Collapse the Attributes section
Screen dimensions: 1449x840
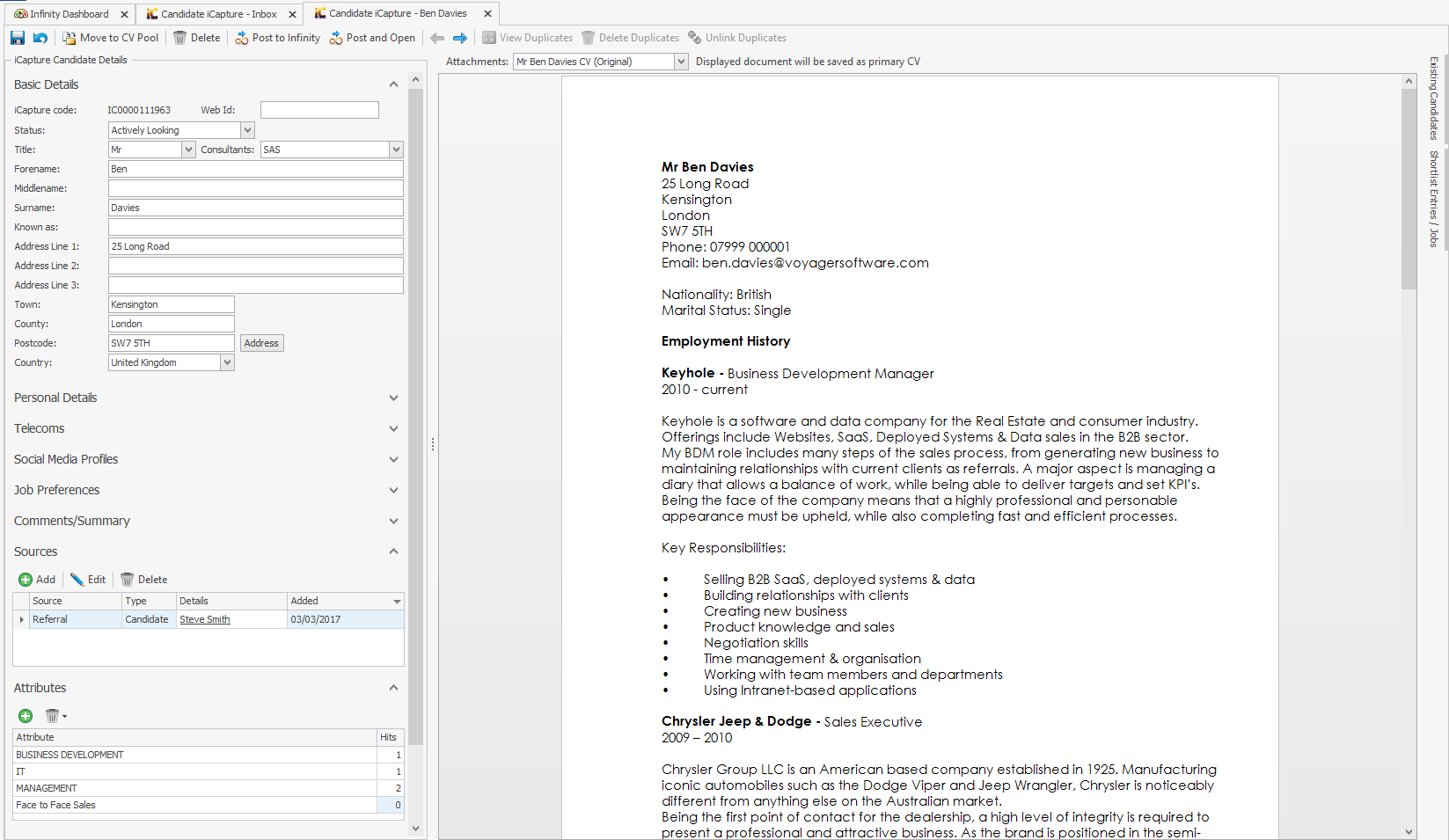pos(393,688)
